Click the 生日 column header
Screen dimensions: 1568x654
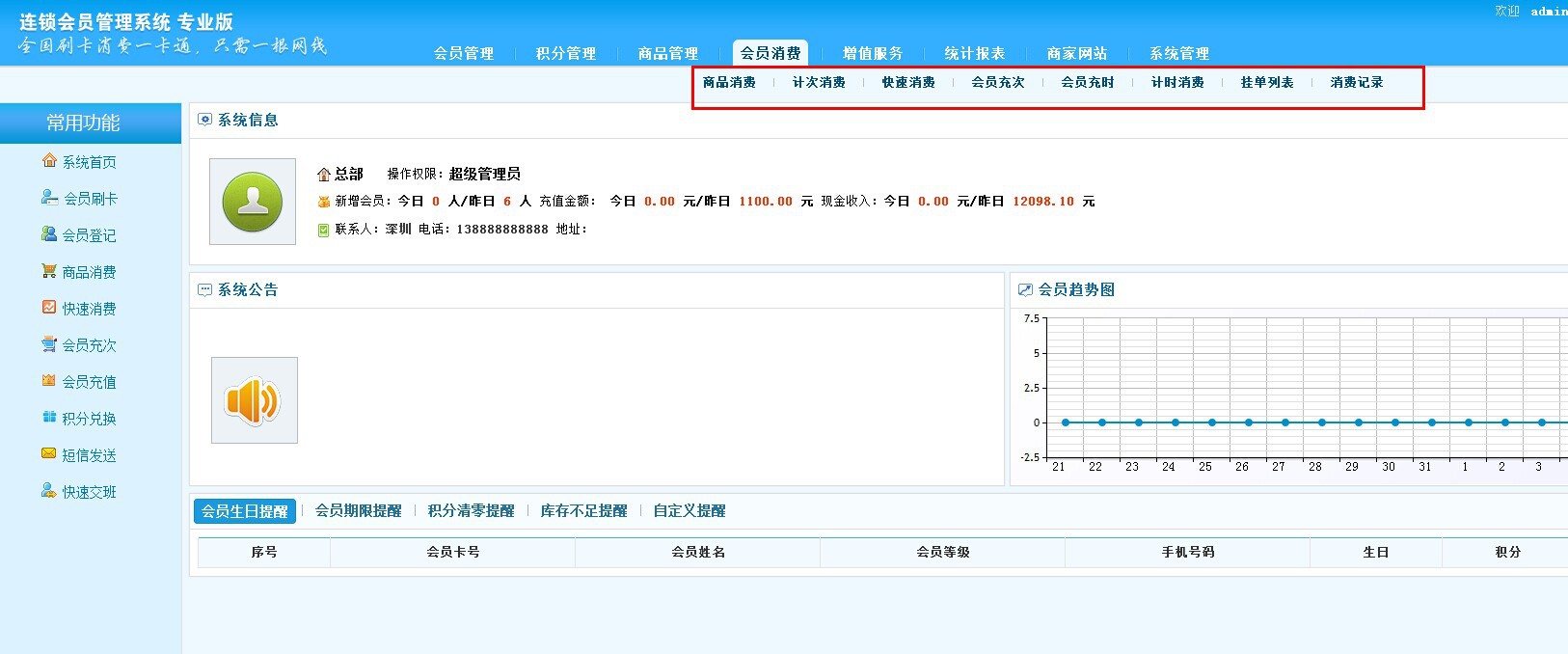click(x=1376, y=552)
